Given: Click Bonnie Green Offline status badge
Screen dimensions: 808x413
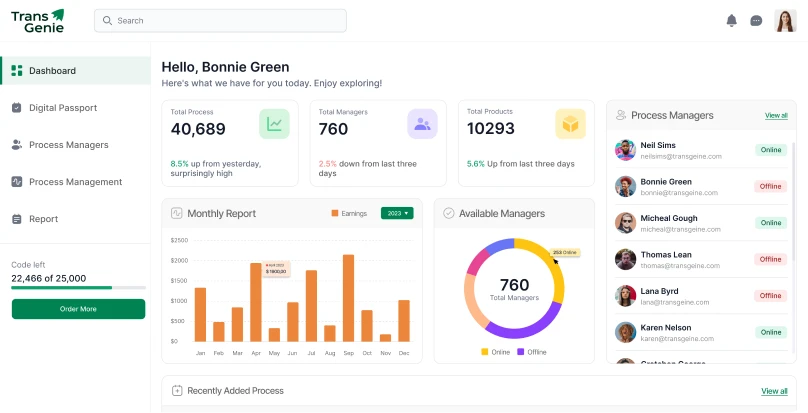Looking at the screenshot, I should [x=770, y=186].
